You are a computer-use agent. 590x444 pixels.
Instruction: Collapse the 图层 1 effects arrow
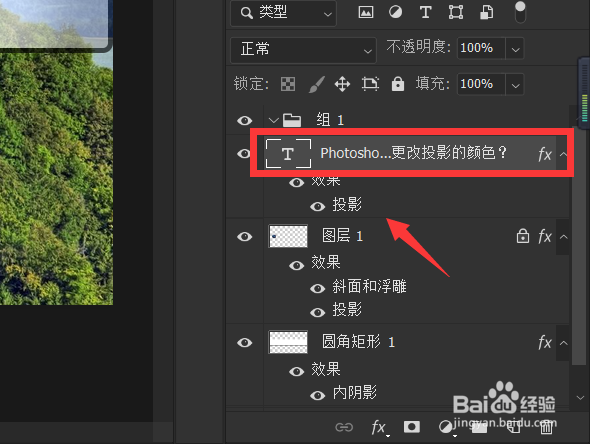click(563, 237)
